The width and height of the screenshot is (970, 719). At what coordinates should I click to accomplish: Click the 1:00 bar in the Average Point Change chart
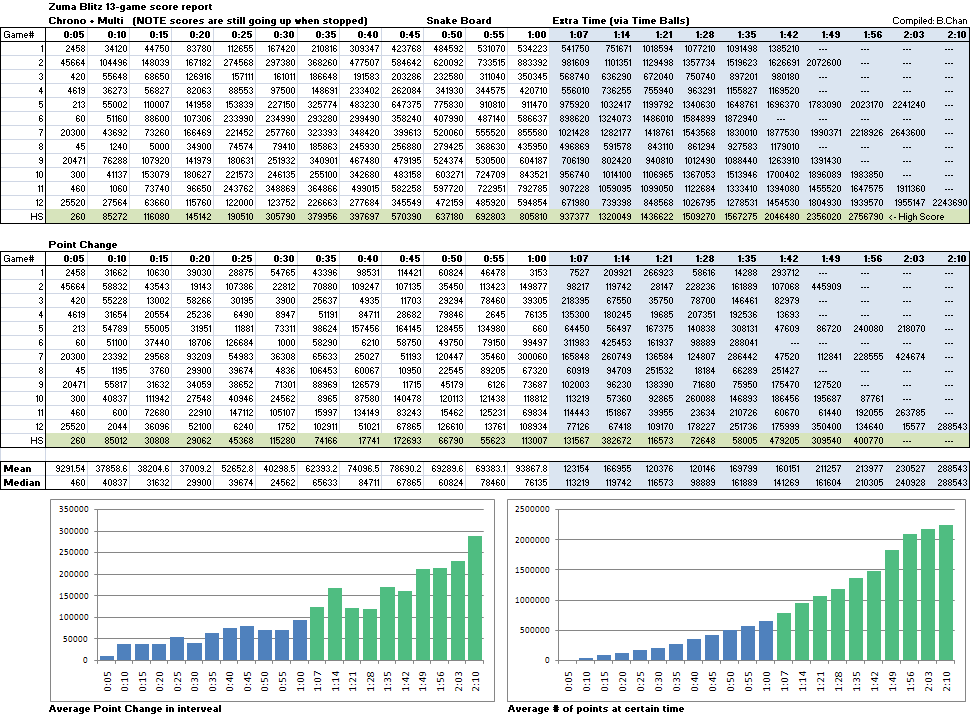point(300,640)
